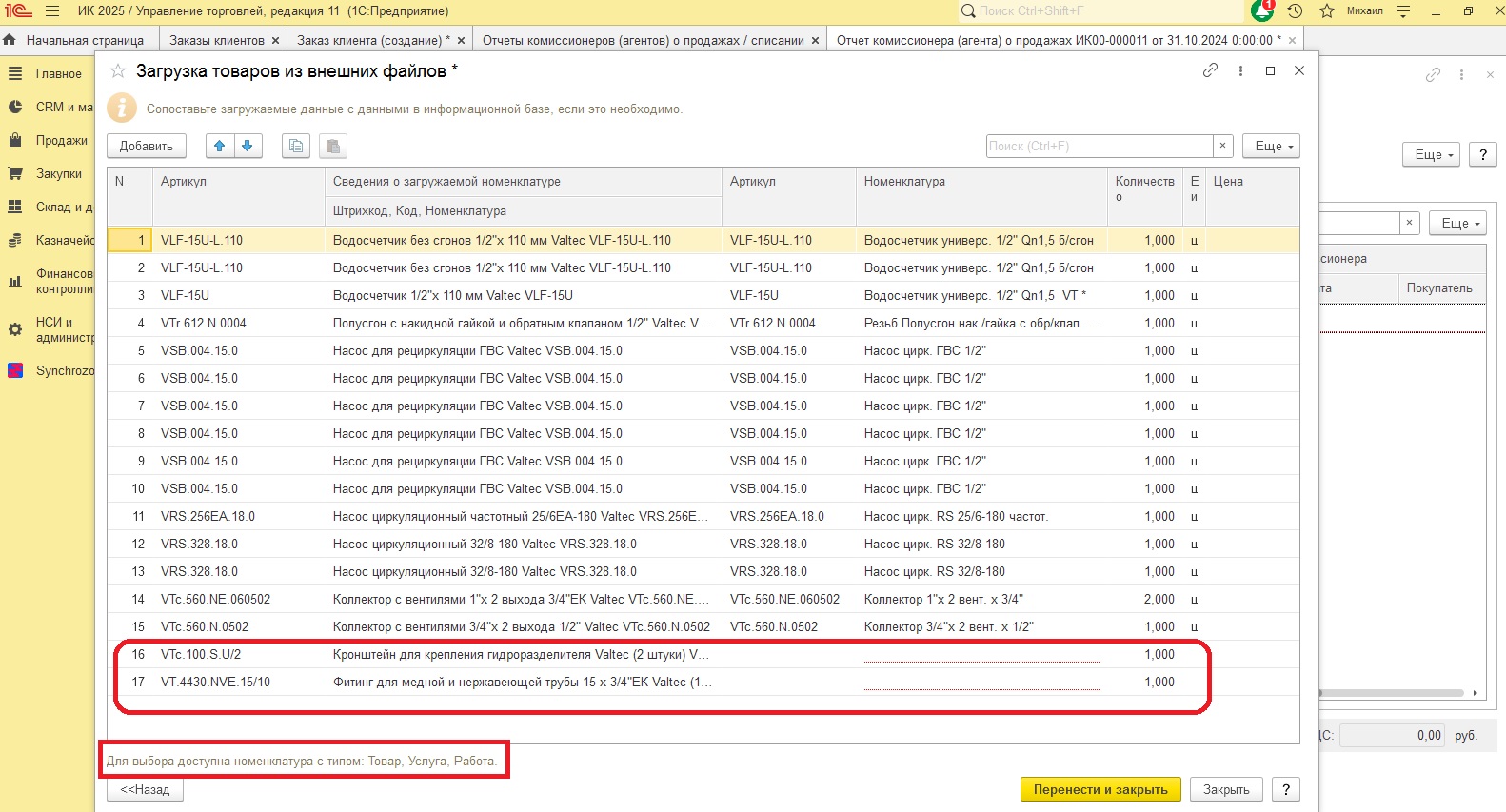This screenshot has width=1506, height=812.
Task: Open the Начальная страница tab
Action: tap(84, 40)
